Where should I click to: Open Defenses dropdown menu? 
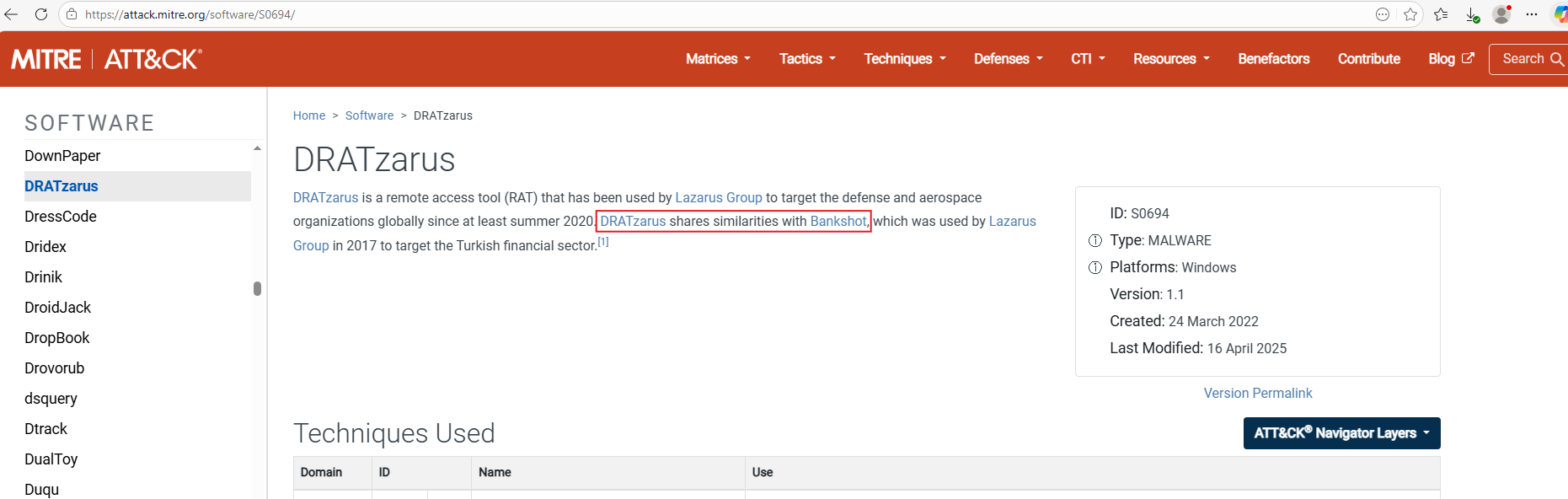[1009, 59]
